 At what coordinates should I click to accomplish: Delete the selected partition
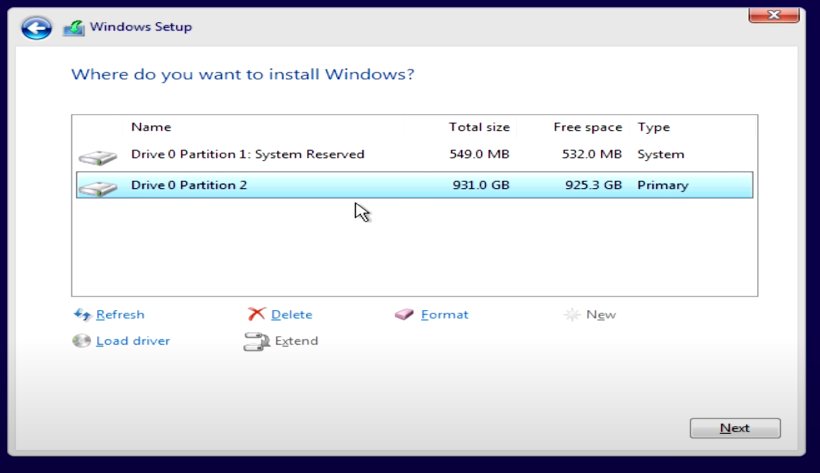tap(292, 314)
